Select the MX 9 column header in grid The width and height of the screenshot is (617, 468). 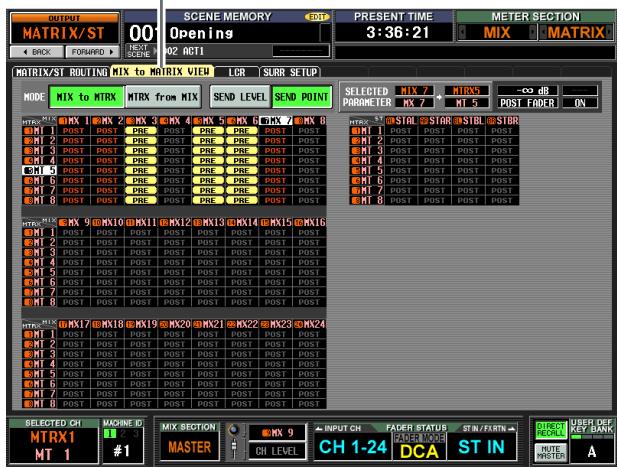(x=74, y=222)
